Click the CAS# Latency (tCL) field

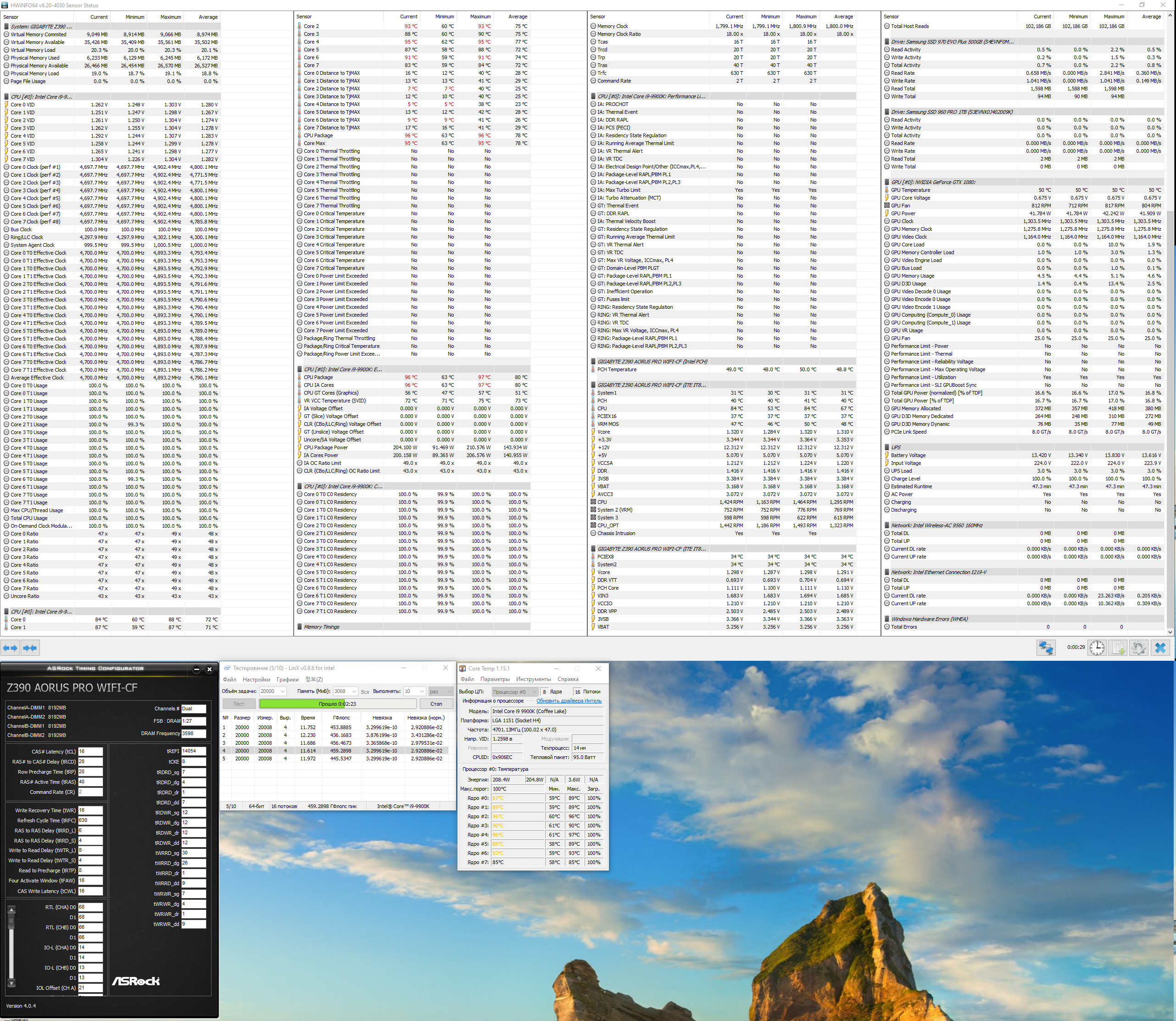coord(90,752)
